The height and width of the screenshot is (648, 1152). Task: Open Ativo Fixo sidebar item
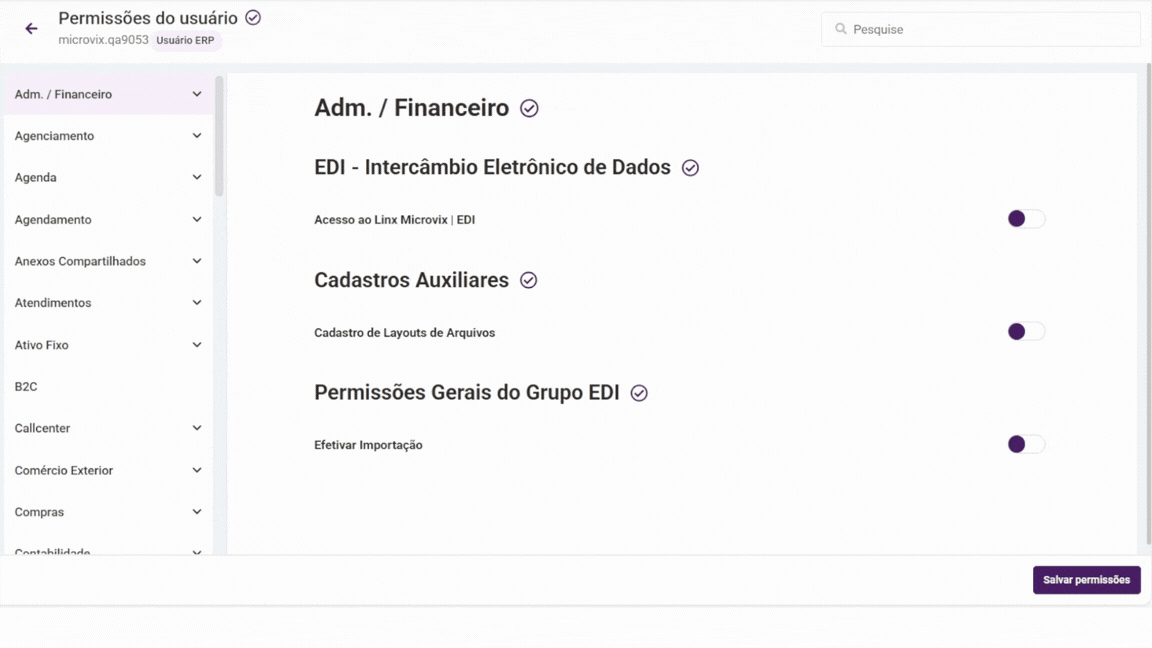point(42,345)
